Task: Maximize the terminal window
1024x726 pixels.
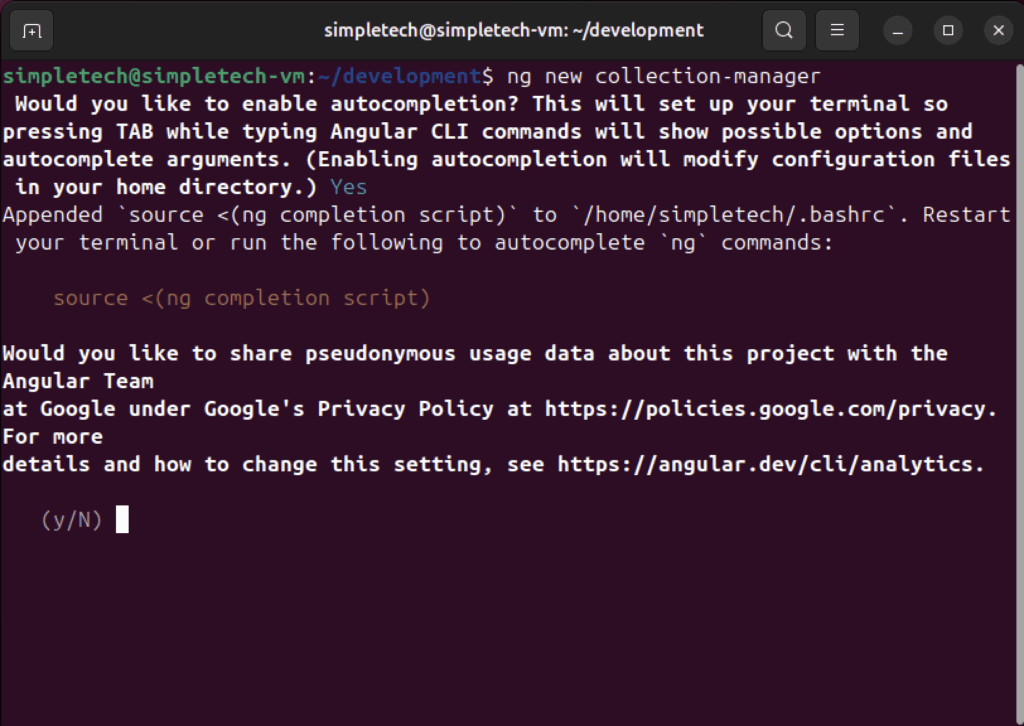Action: (x=948, y=31)
